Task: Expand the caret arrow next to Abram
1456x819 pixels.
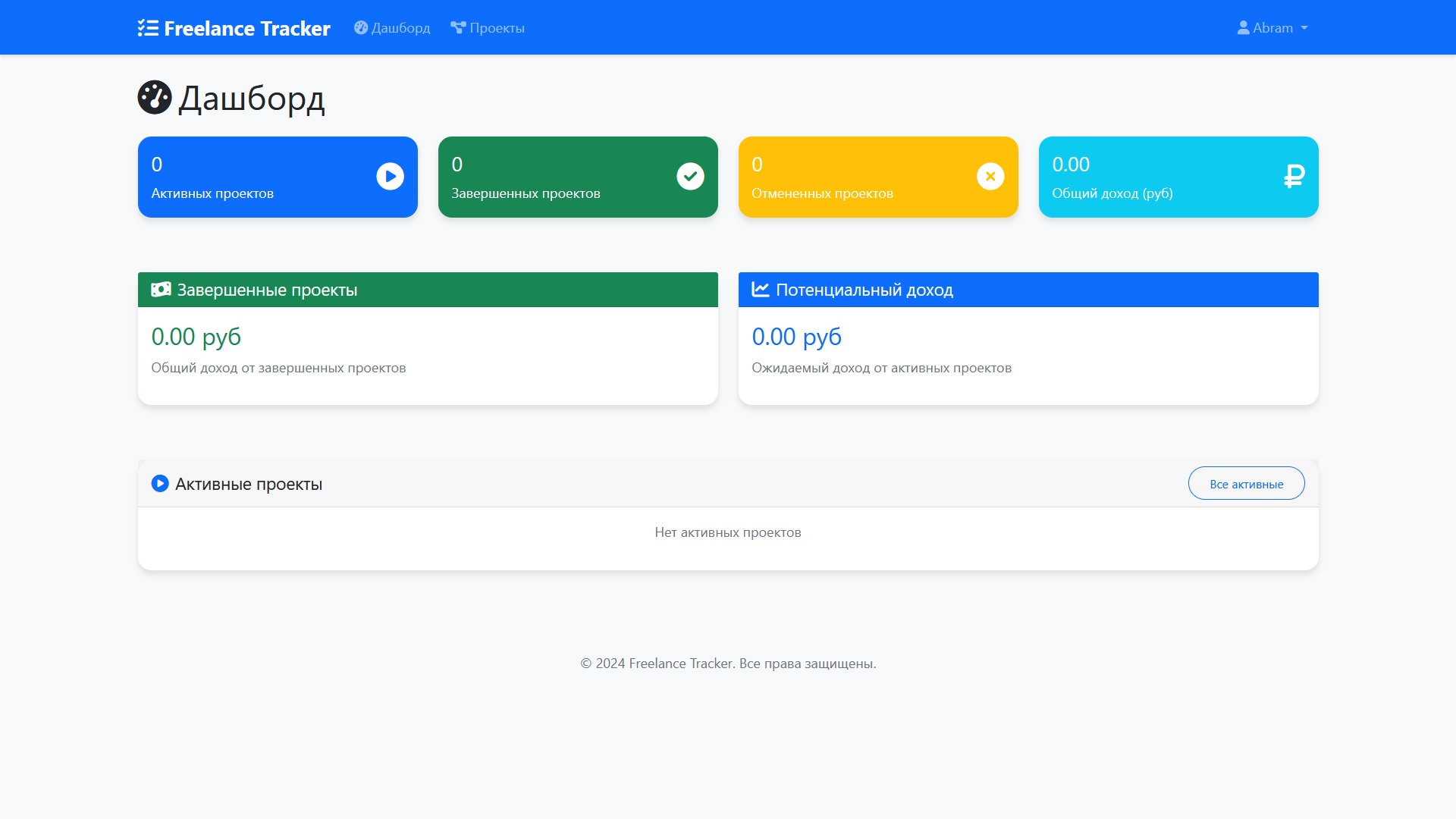Action: click(1304, 28)
